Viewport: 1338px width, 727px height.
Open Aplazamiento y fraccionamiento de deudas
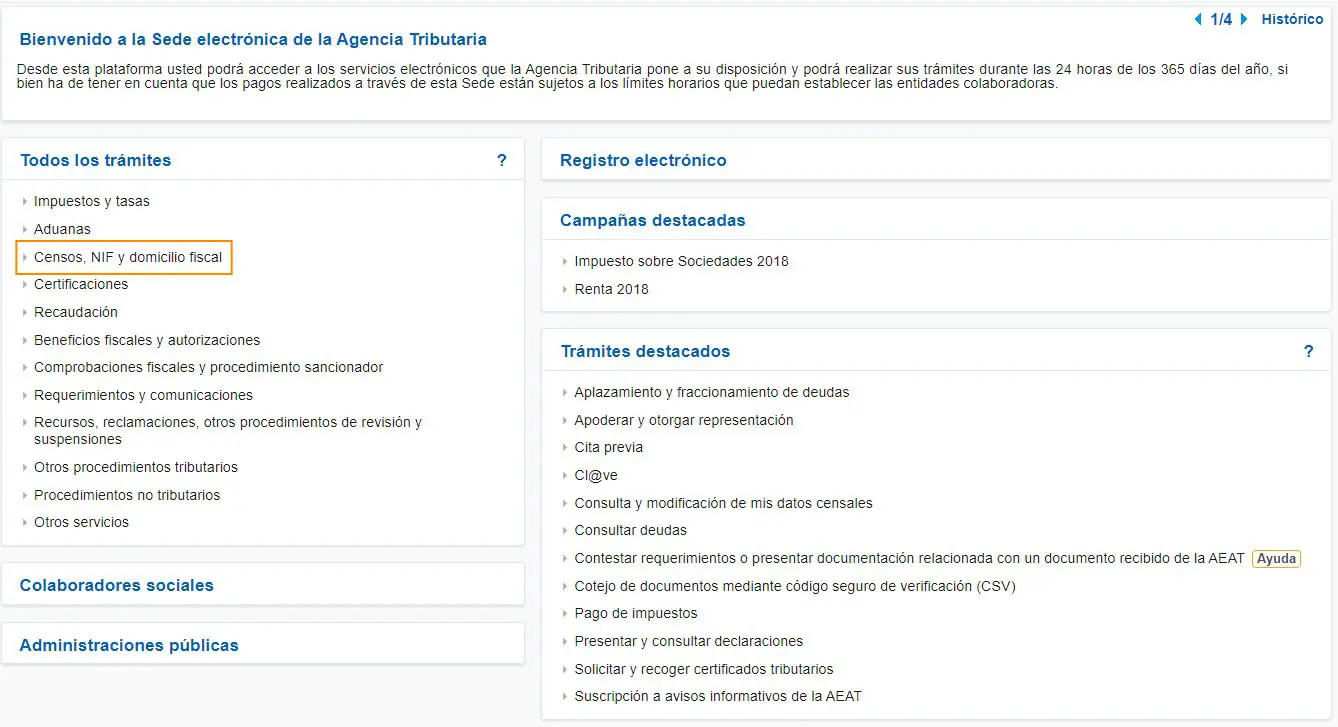coord(712,392)
